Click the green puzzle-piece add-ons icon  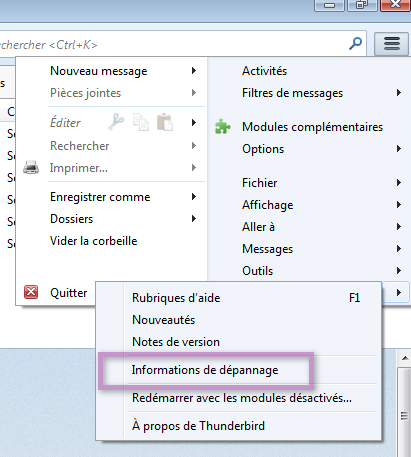tap(222, 127)
